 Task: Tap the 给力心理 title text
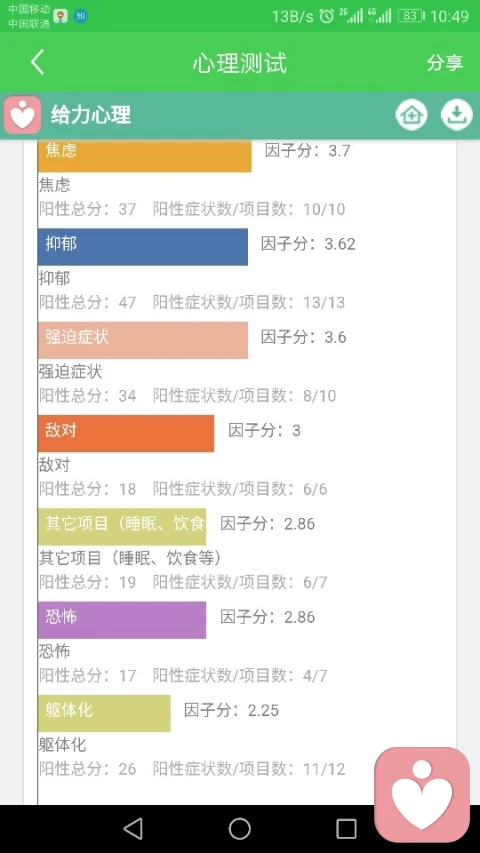(91, 115)
